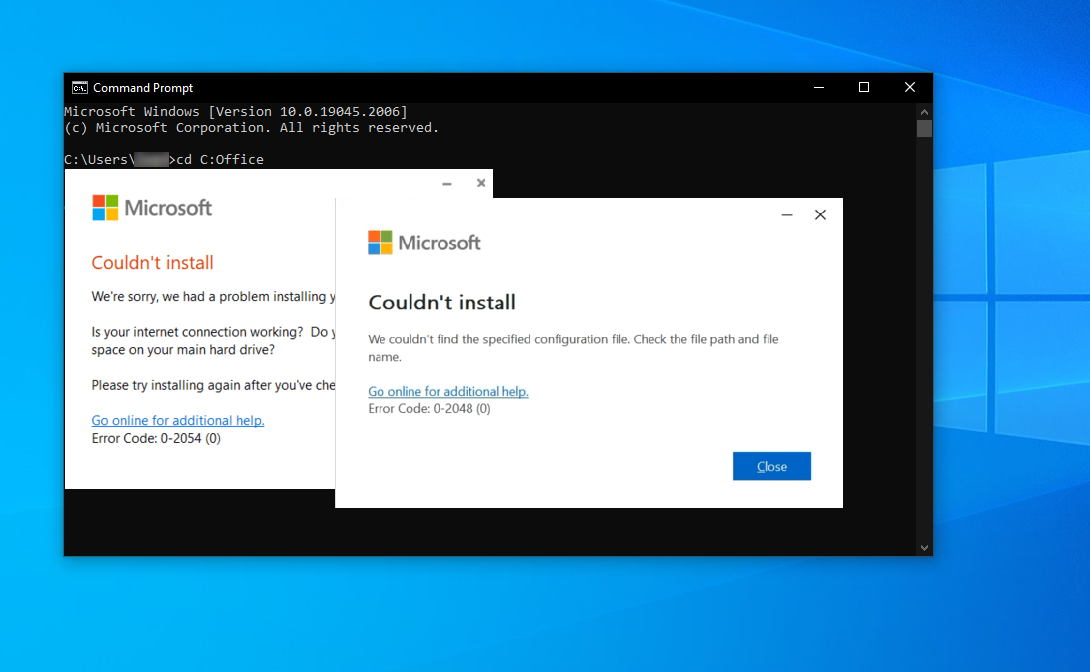The height and width of the screenshot is (672, 1090).
Task: Click '(c) Microsoft Corporation. All rights reserved.' line
Action: [252, 128]
